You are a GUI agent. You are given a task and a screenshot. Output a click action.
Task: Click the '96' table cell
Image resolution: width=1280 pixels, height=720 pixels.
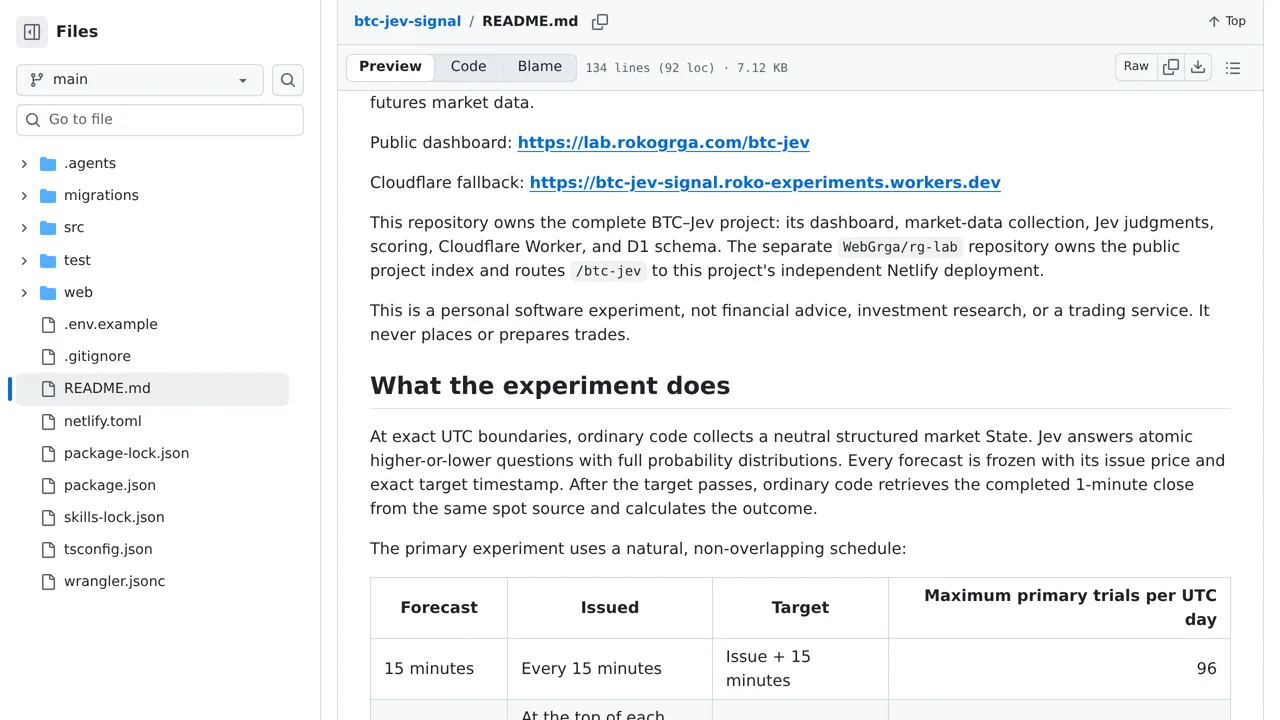tap(1059, 669)
